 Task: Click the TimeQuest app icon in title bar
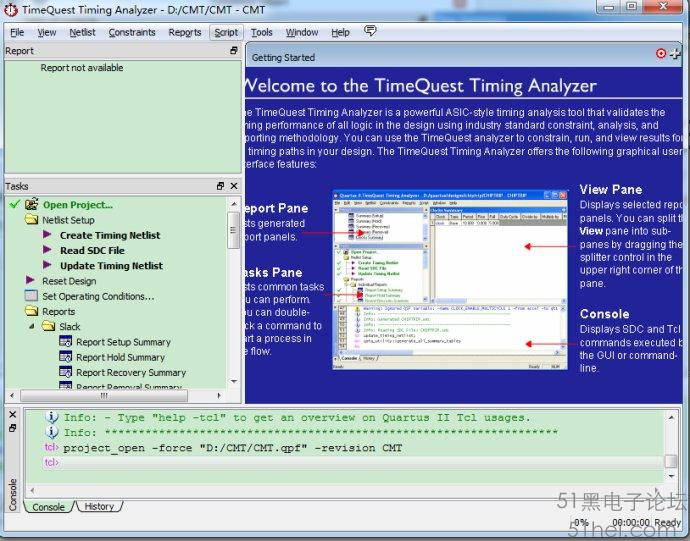click(11, 10)
